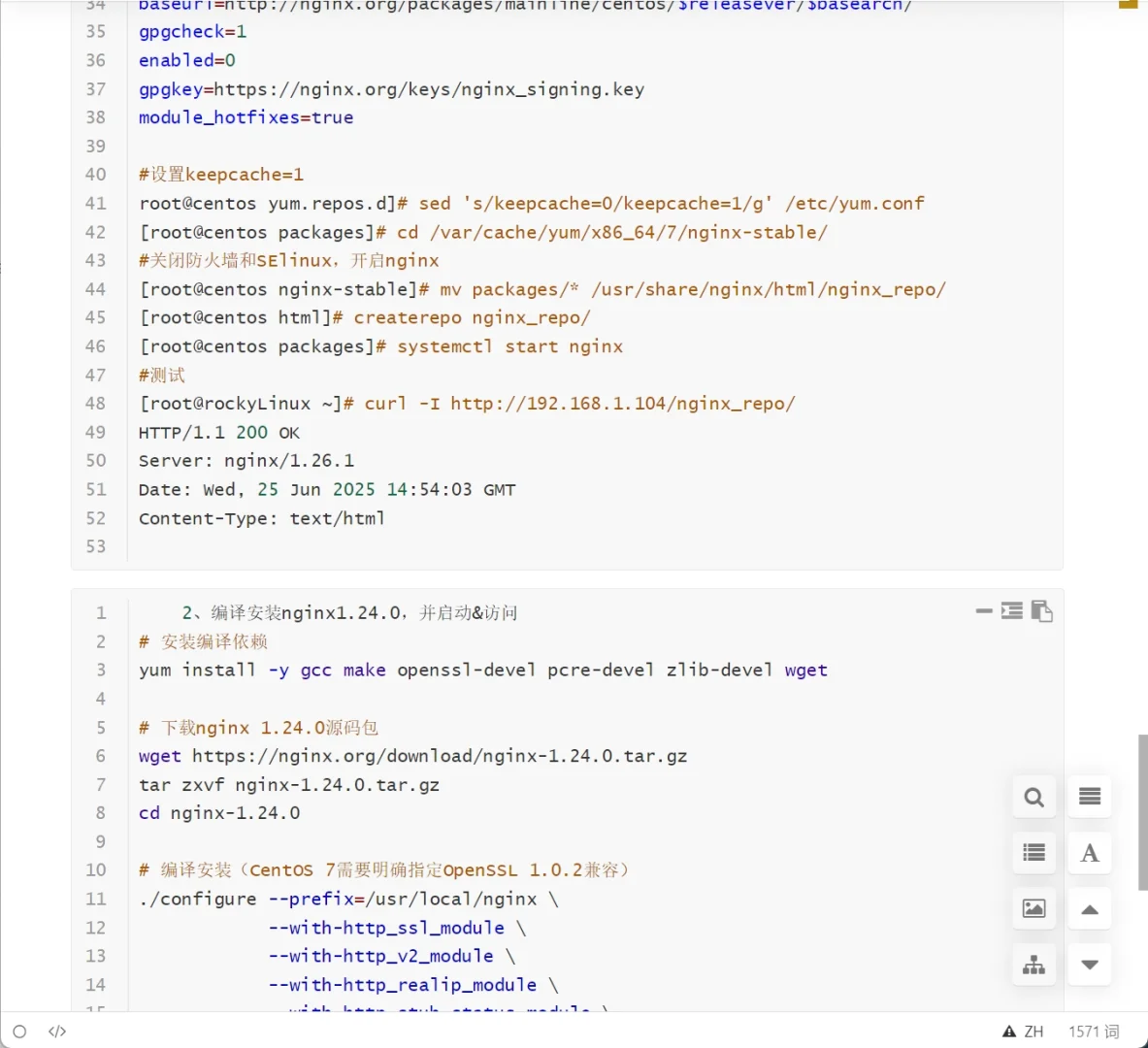The width and height of the screenshot is (1148, 1048).
Task: Open the outline list floating button
Action: [1033, 852]
